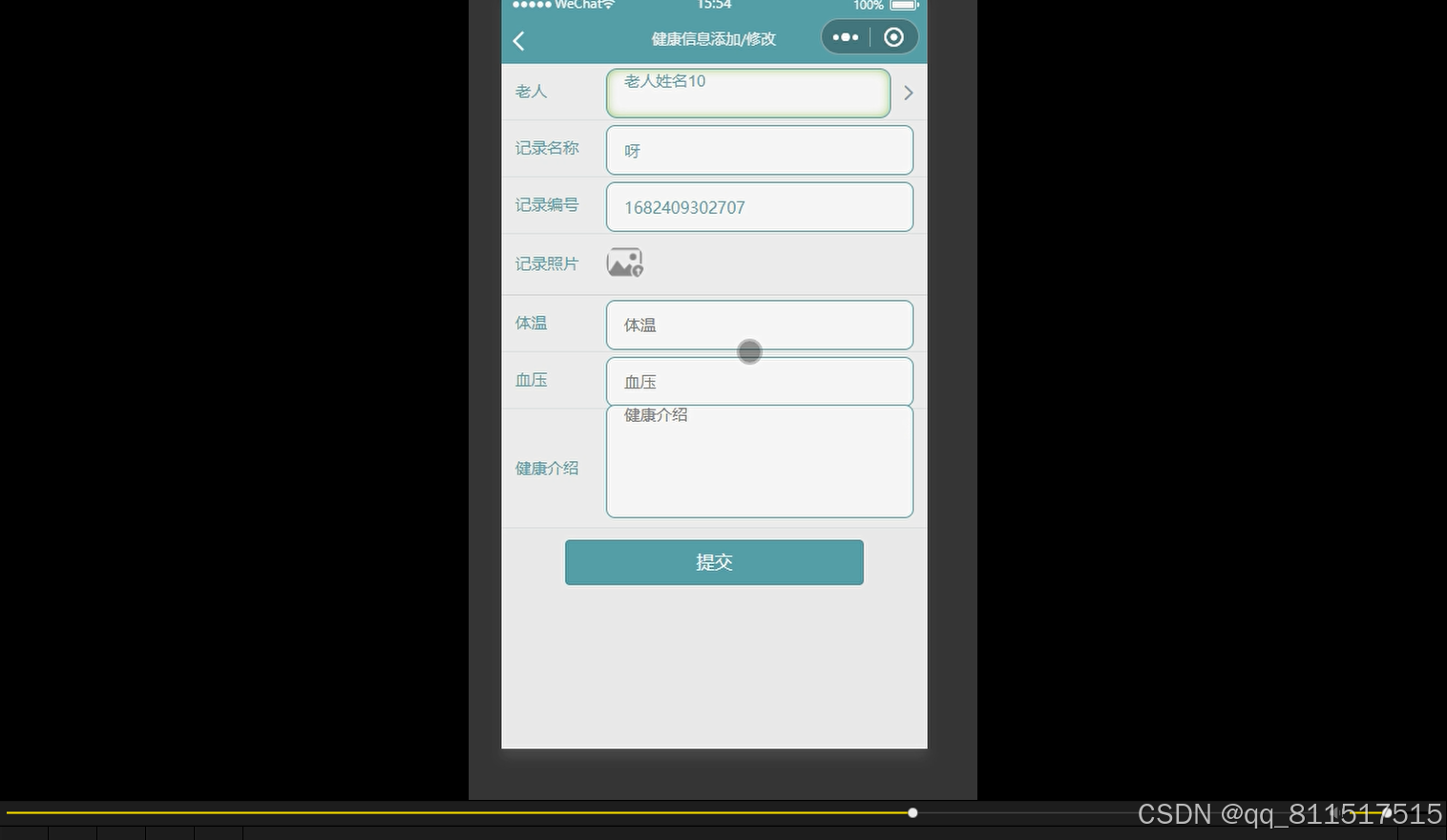Edit the 记录名称 input field
The height and width of the screenshot is (840, 1447).
[x=760, y=150]
